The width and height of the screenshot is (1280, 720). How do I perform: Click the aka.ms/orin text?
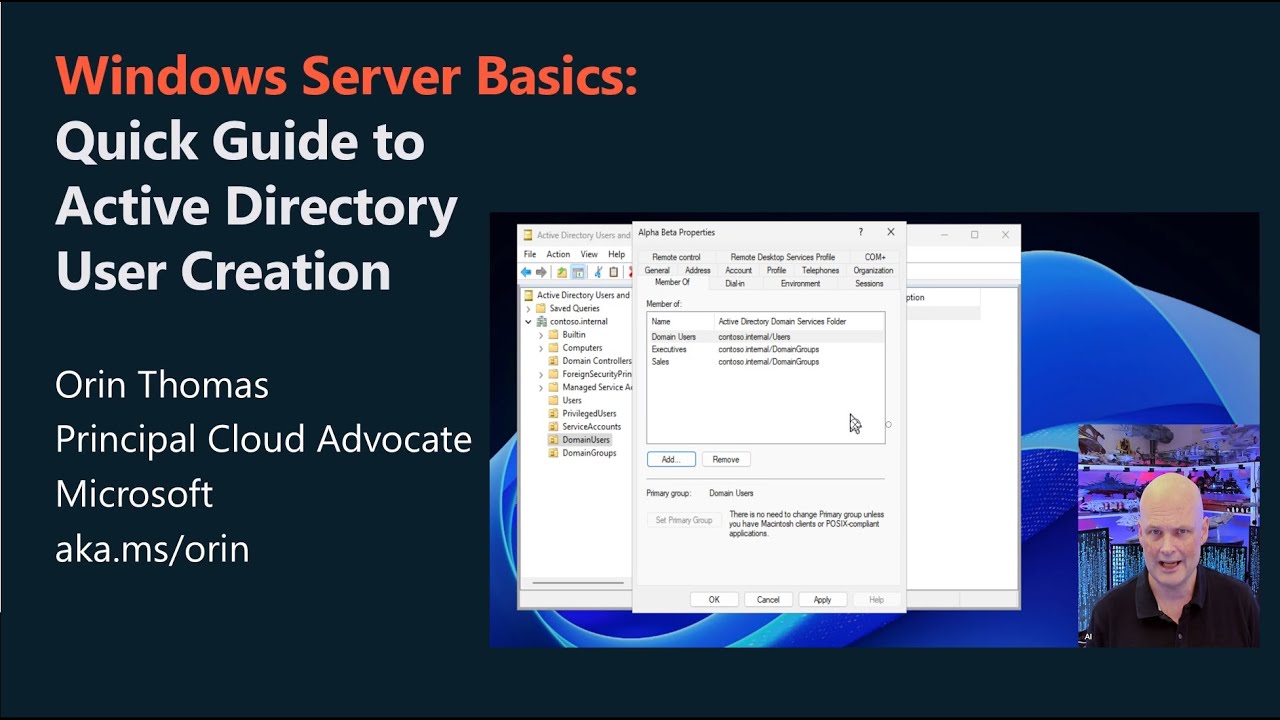152,548
